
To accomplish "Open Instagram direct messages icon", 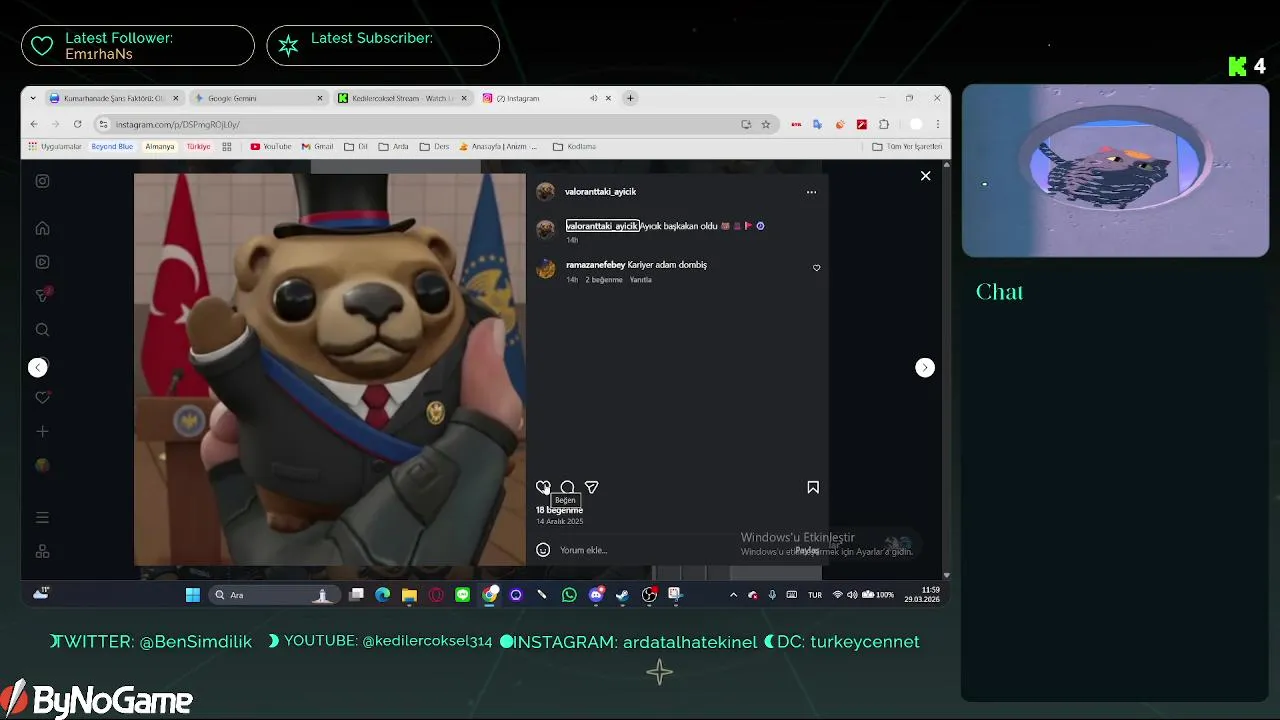I will 42,295.
